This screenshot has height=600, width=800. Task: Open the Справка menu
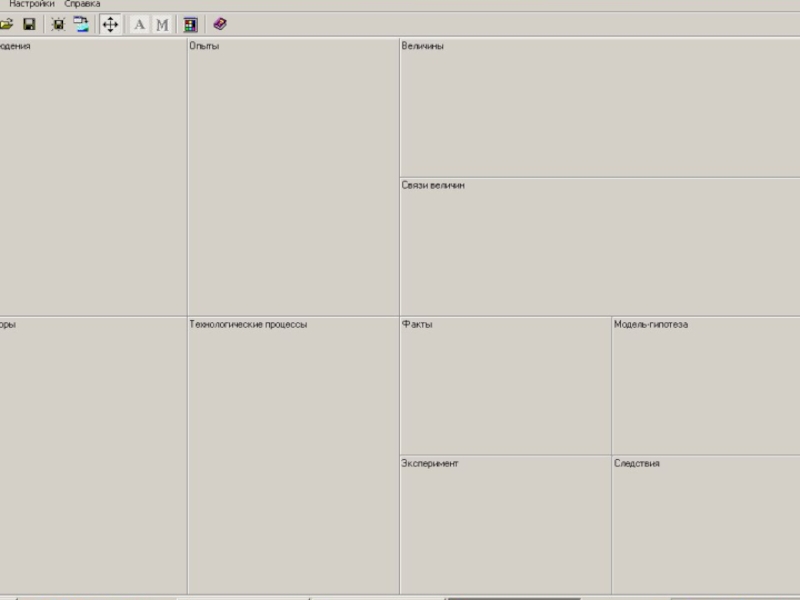82,4
